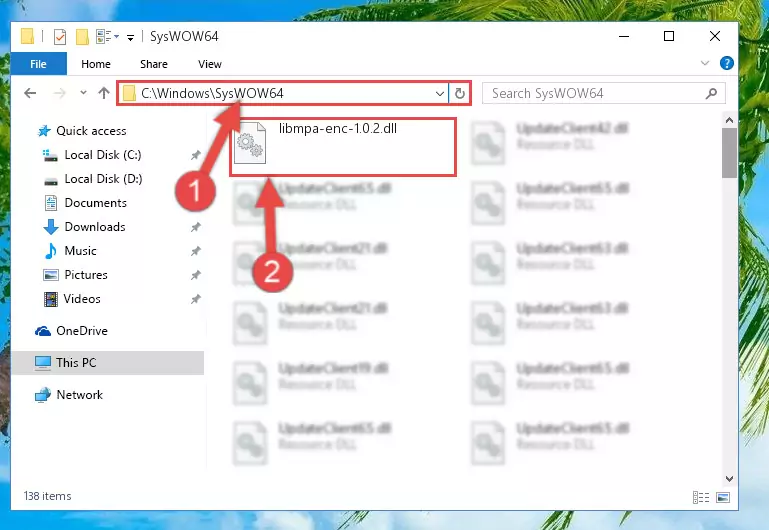
Task: Switch to the Share ribbon tab
Action: [154, 64]
